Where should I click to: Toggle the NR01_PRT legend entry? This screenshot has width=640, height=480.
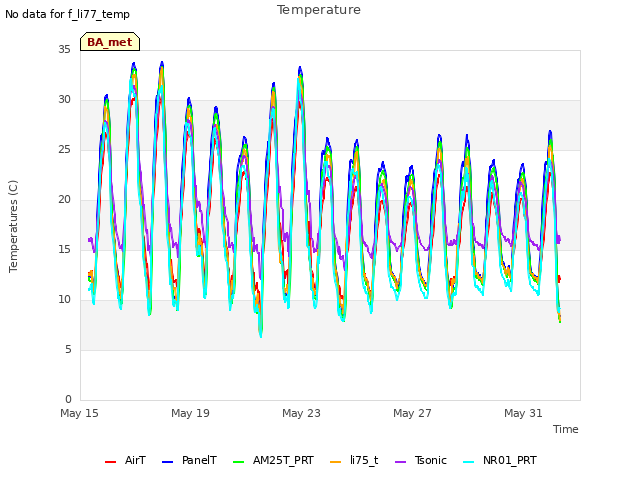point(500,460)
